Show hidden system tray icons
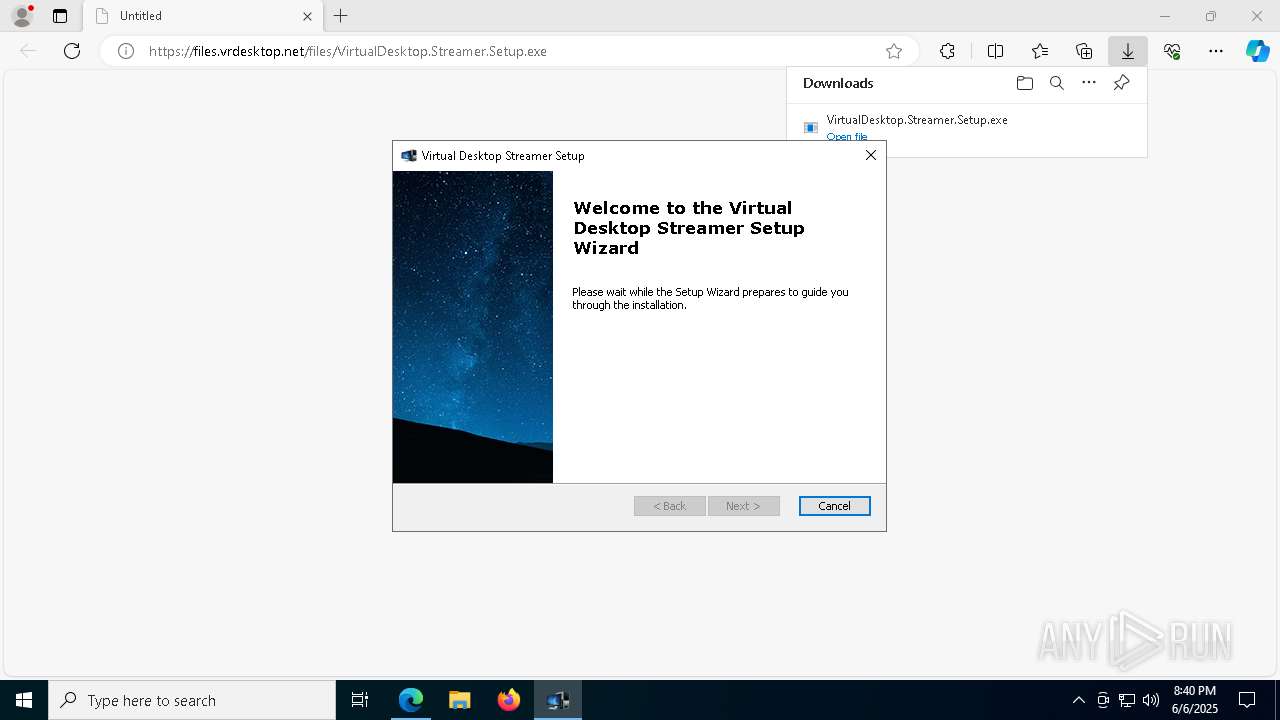The width and height of the screenshot is (1280, 720). (1078, 700)
